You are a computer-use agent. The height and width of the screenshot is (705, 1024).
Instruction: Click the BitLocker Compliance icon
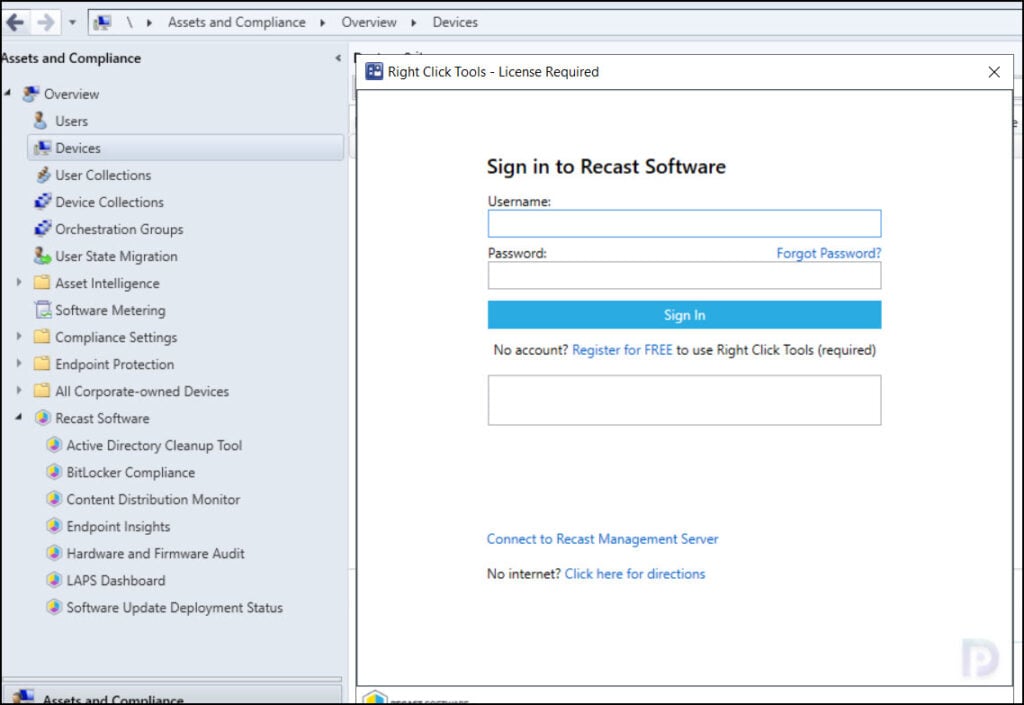54,472
